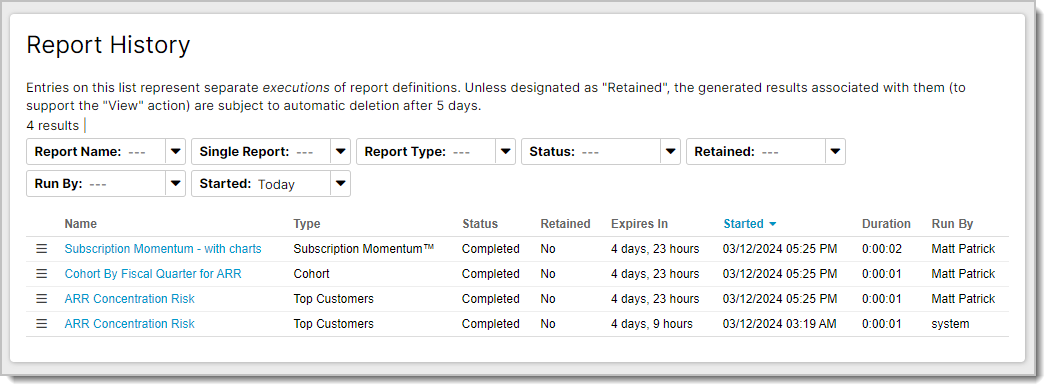Expand the Report Name filter dropdown
Viewport: 1051px width, 391px height.
(x=176, y=152)
